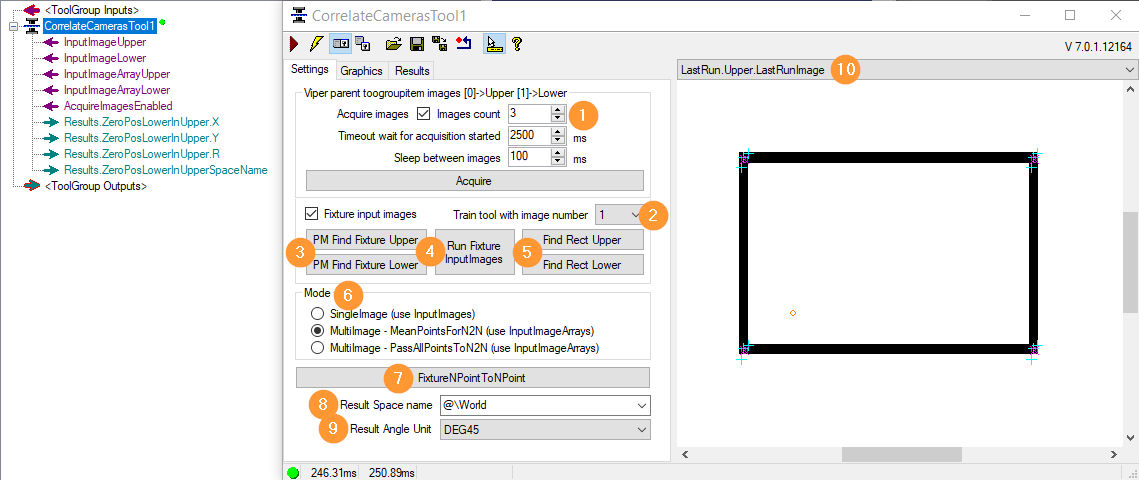Switch to the Graphics tab

coord(361,71)
